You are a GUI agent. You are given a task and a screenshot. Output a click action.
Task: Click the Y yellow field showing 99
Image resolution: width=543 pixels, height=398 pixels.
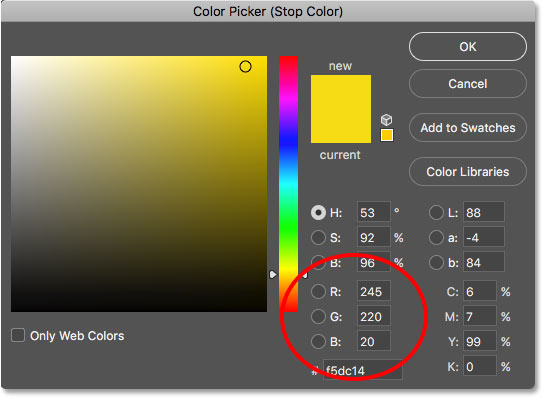coord(480,341)
